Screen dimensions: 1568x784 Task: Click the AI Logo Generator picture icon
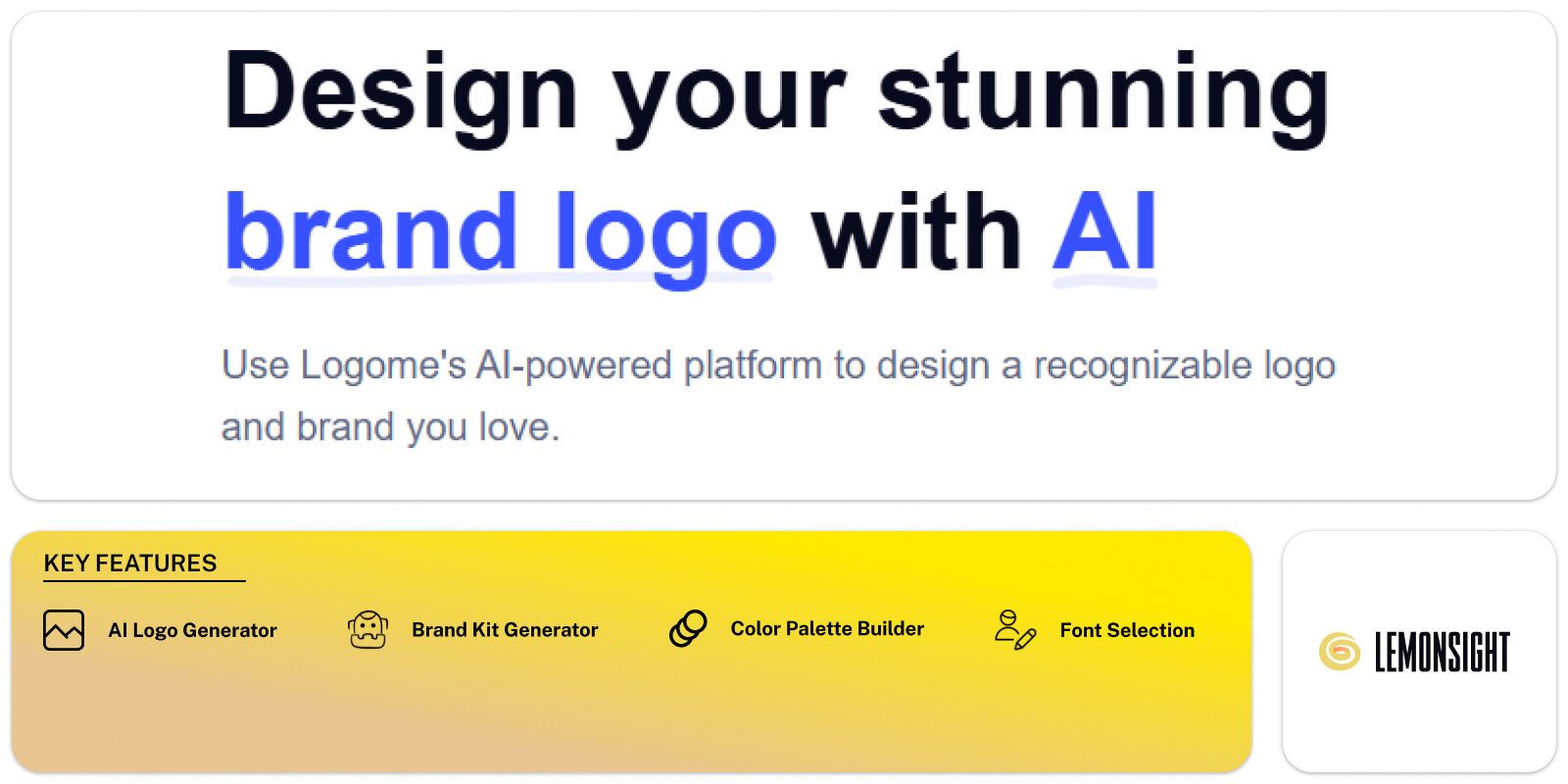64,630
